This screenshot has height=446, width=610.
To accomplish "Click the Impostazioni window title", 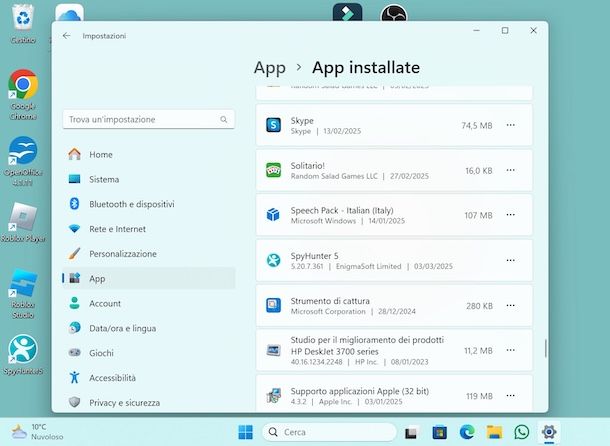I will coord(104,36).
